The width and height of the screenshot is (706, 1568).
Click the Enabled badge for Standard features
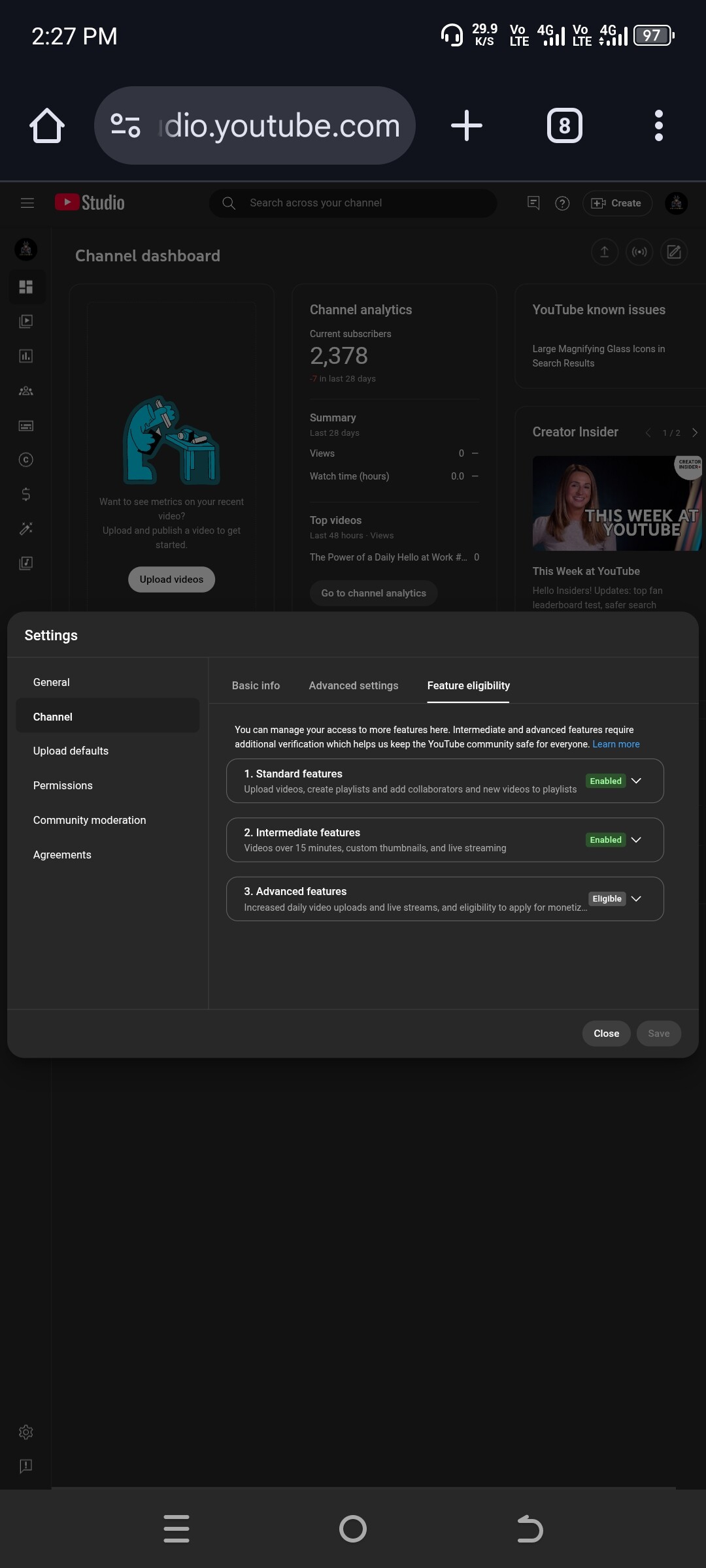coord(606,781)
